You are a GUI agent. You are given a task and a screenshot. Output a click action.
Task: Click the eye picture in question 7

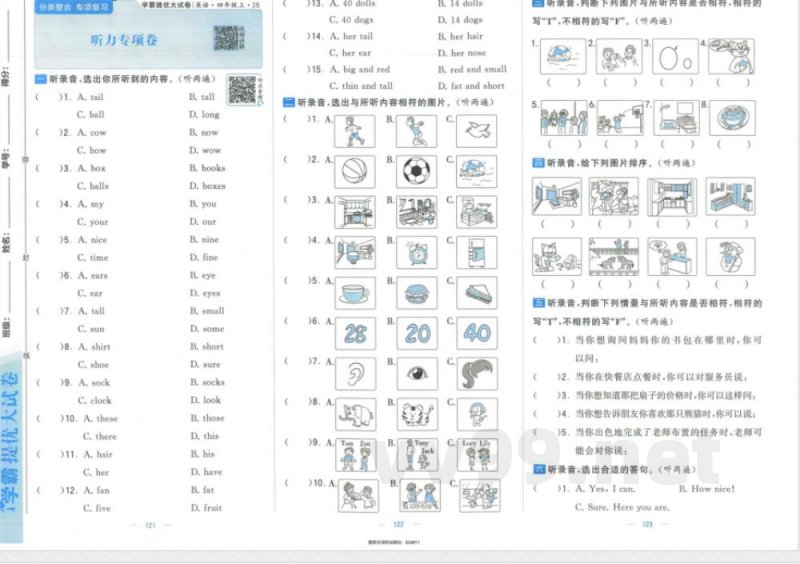[x=416, y=375]
